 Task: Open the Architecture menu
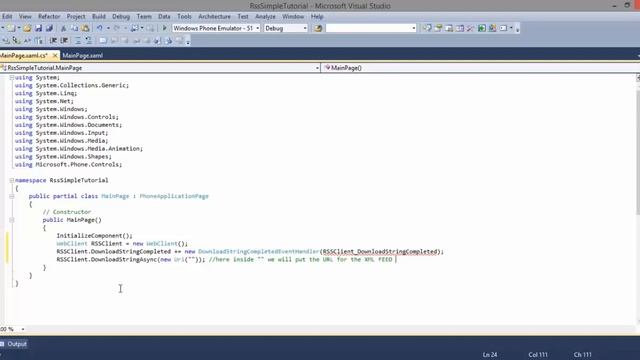point(214,16)
